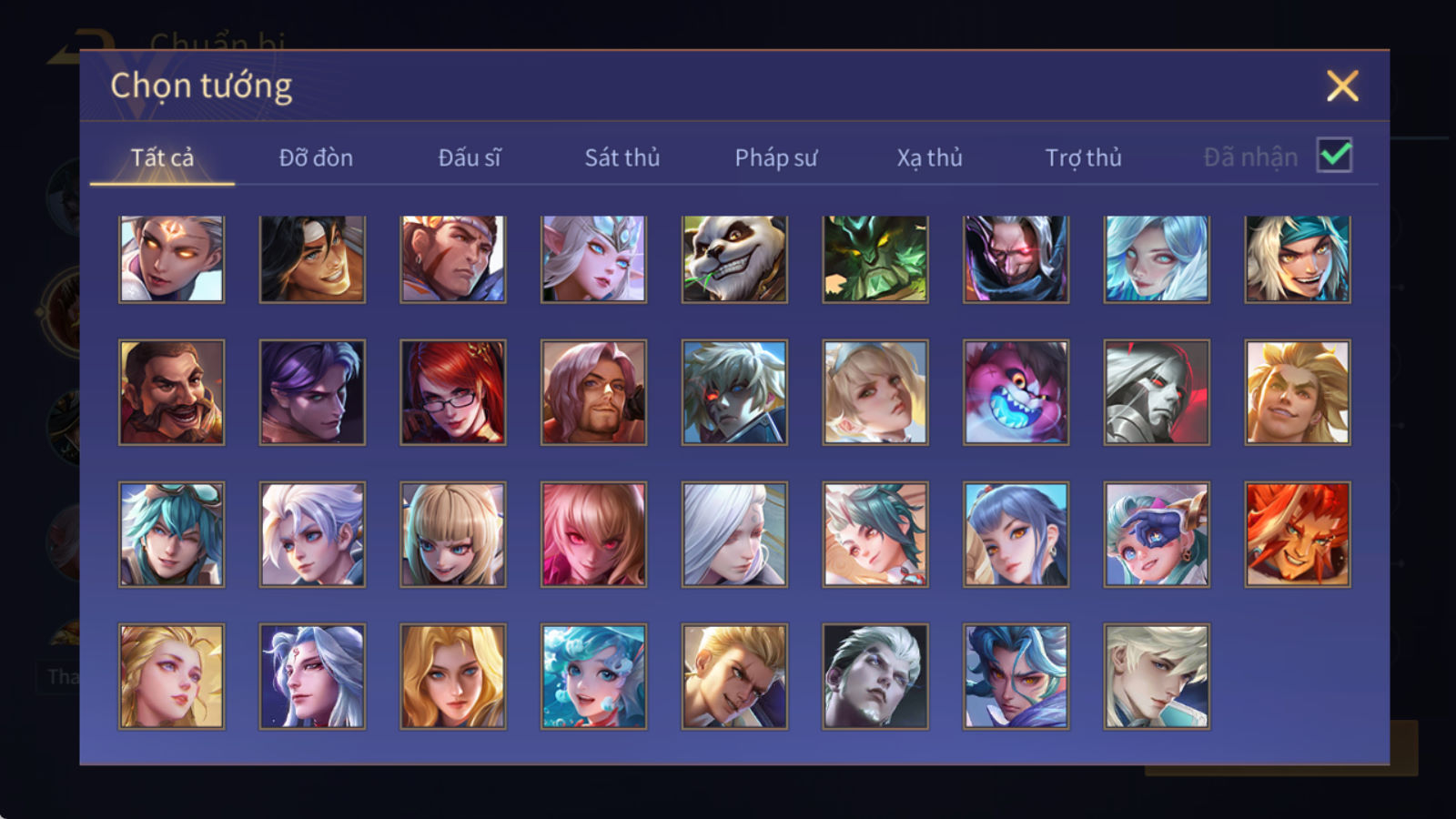Screen dimensions: 1456x819
Task: Pick the red-haired hero with glasses
Action: coord(453,392)
